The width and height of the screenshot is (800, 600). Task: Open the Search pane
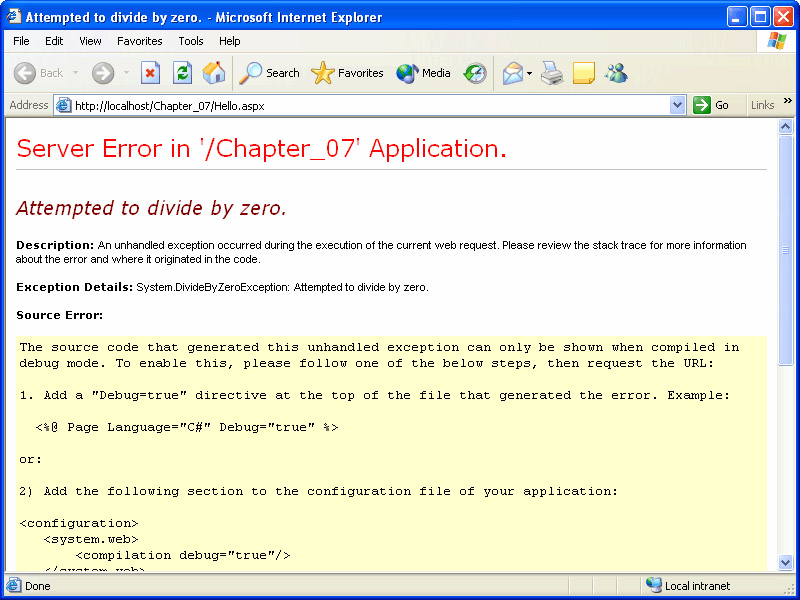click(270, 73)
